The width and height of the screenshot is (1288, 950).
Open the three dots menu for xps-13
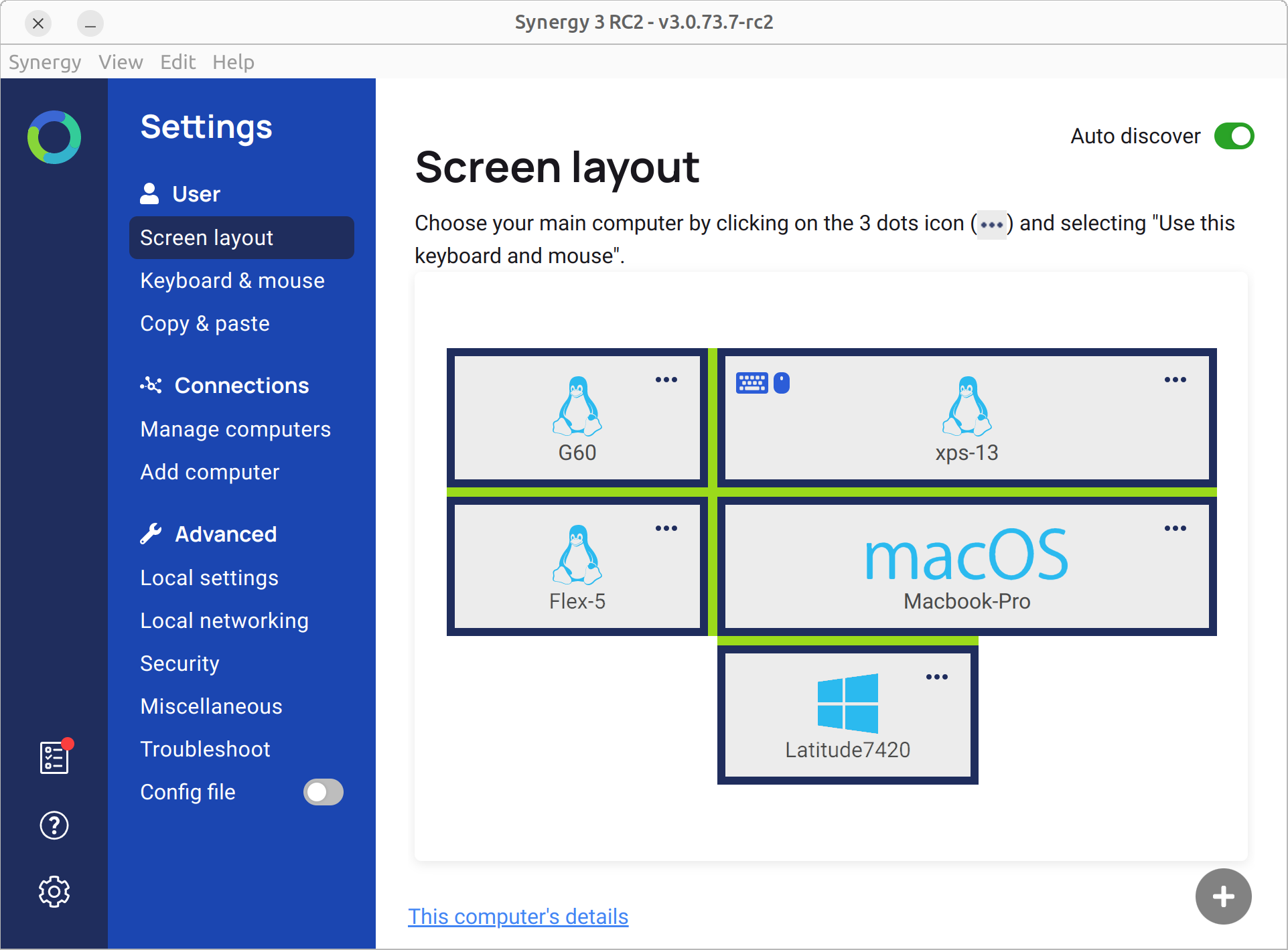click(1175, 380)
